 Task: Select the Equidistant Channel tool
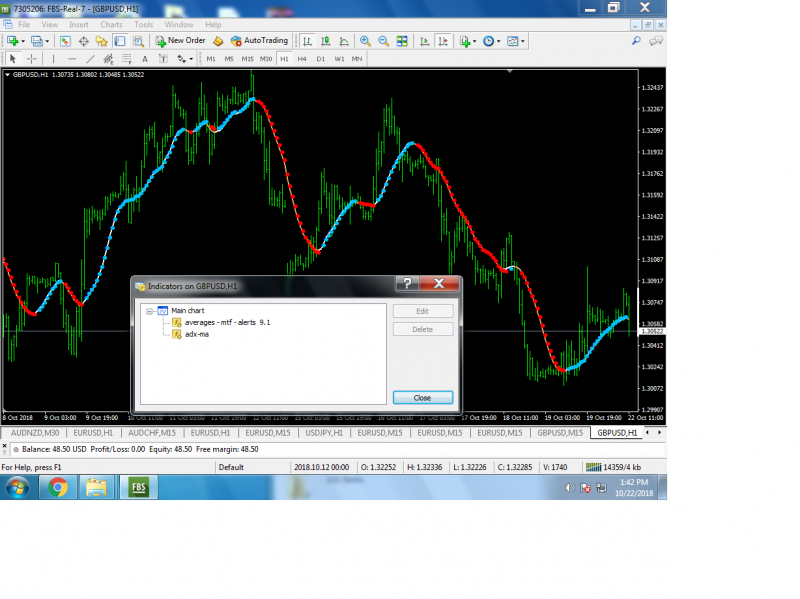(x=108, y=59)
